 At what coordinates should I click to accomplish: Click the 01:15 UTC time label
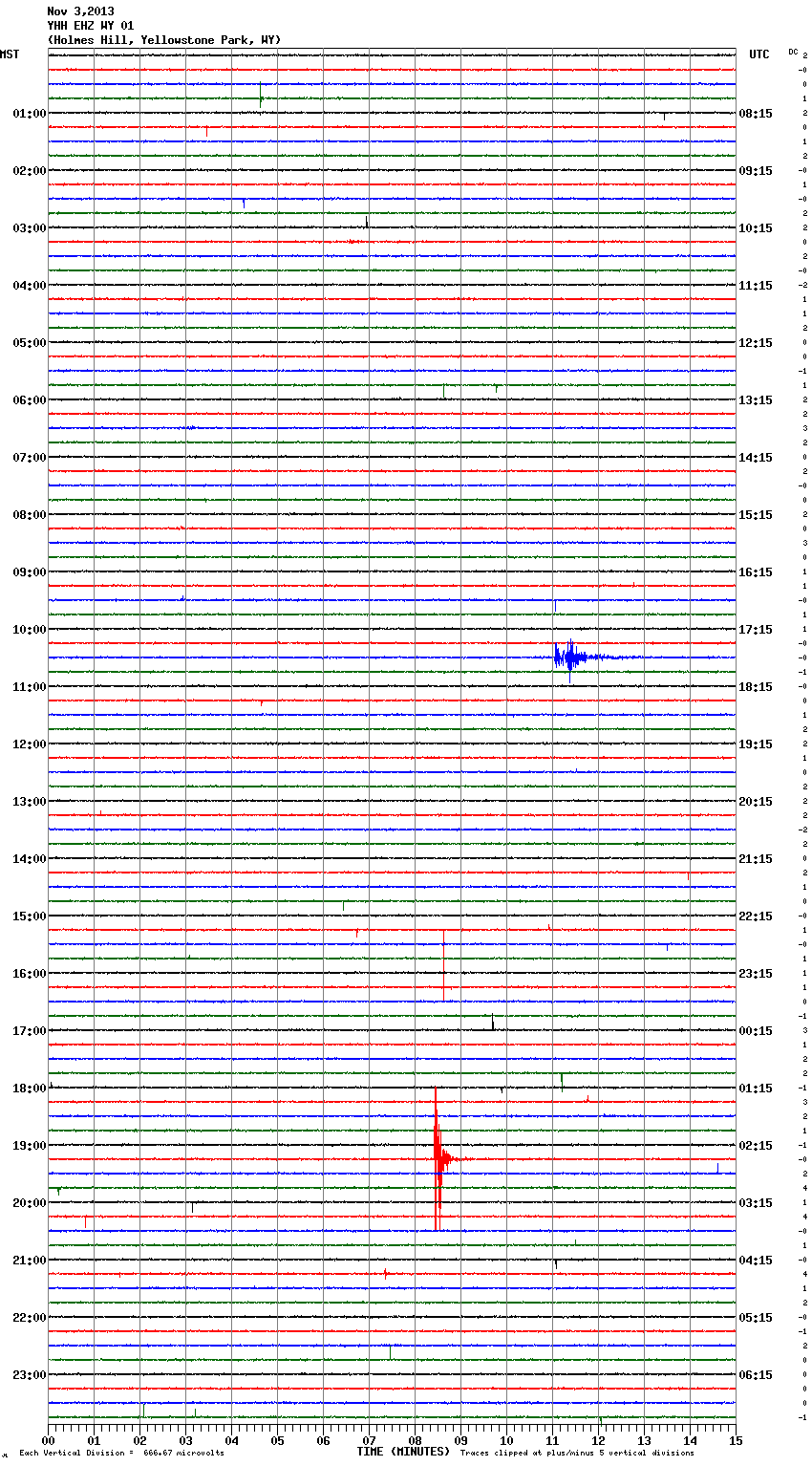pyautogui.click(x=756, y=1089)
